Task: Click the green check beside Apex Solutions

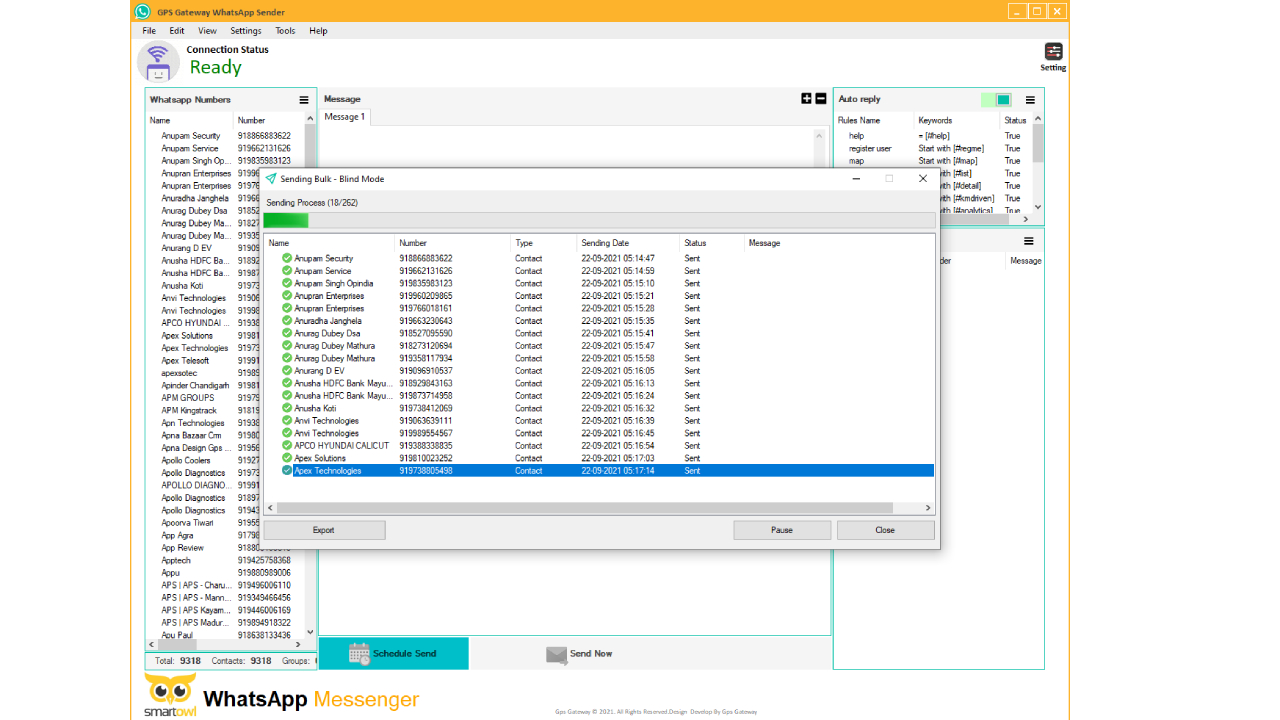Action: click(287, 458)
